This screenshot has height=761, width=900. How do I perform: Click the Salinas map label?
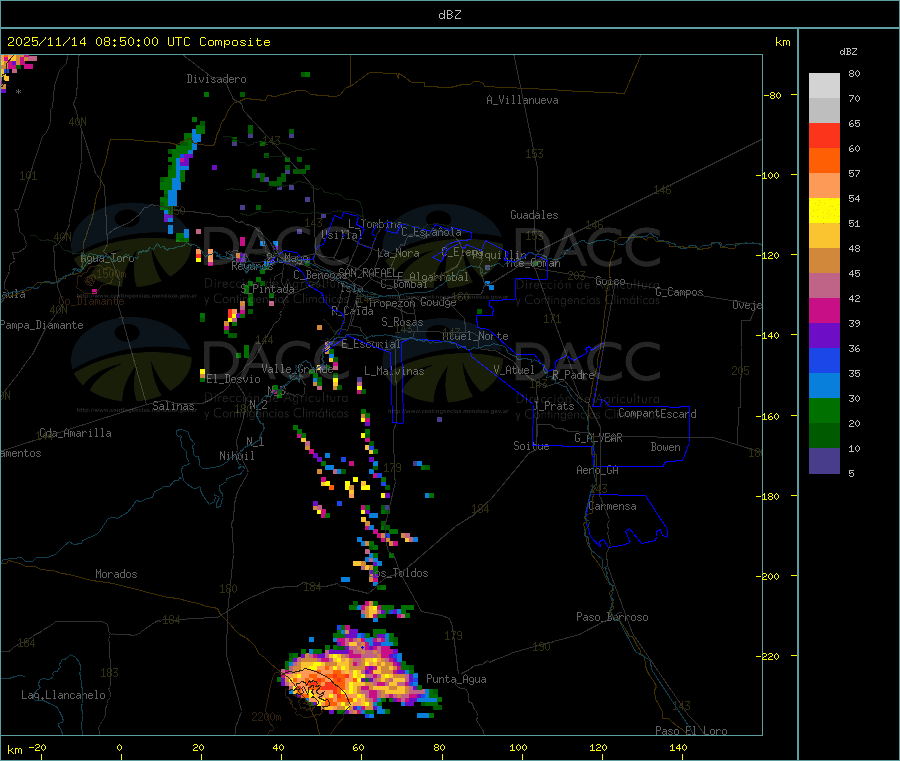point(173,406)
